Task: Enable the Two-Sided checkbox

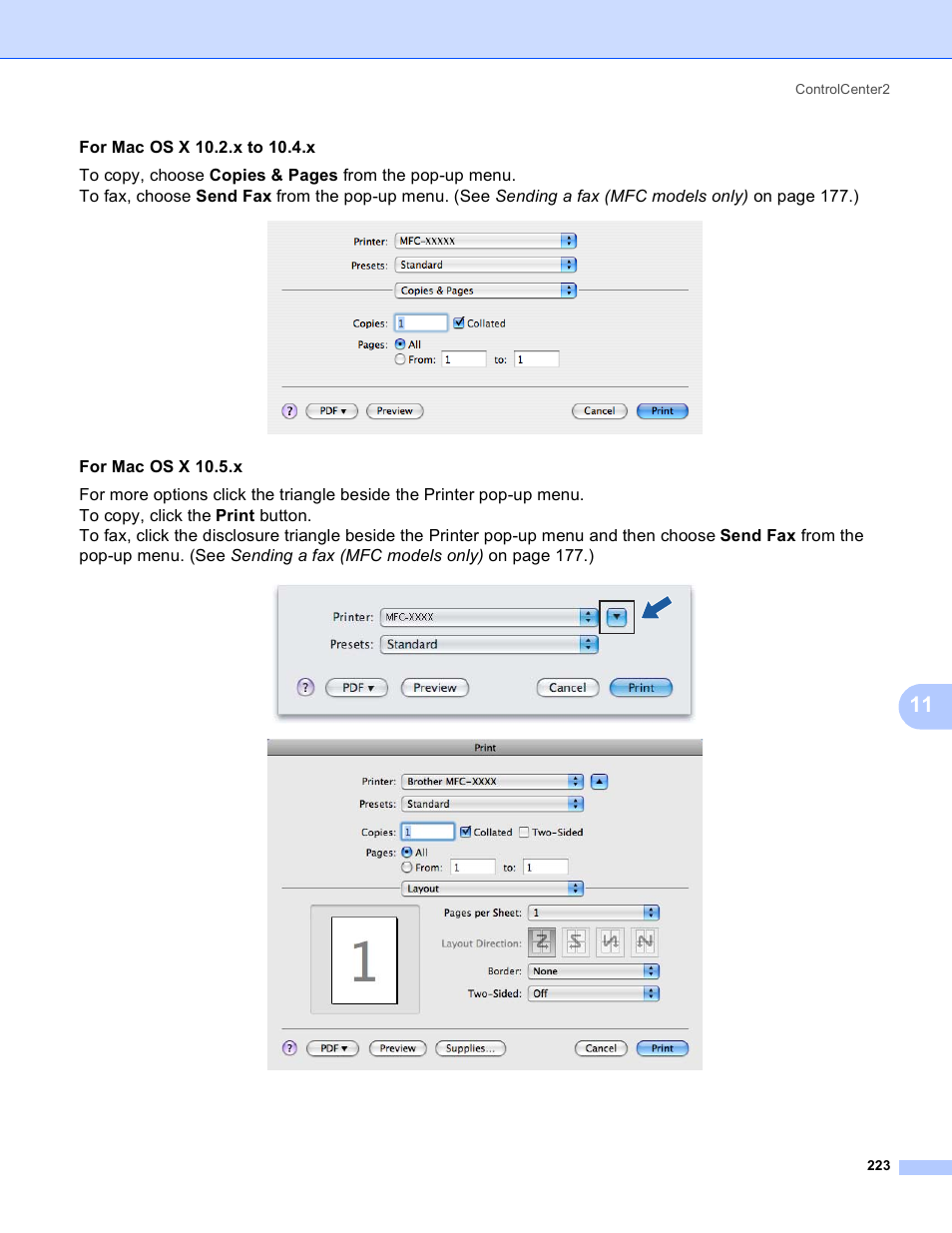Action: click(524, 832)
